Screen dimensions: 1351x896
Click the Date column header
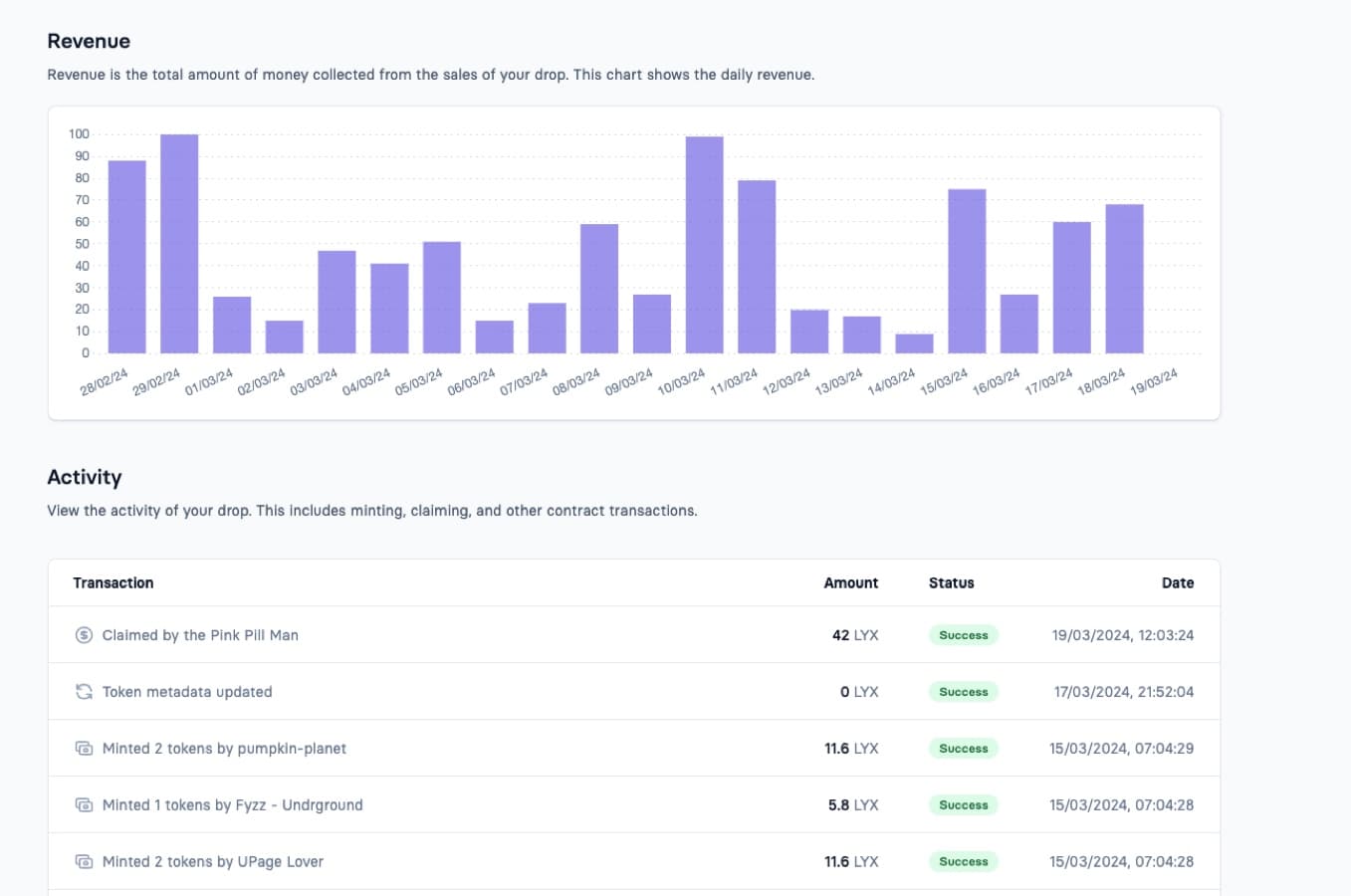pos(1178,583)
